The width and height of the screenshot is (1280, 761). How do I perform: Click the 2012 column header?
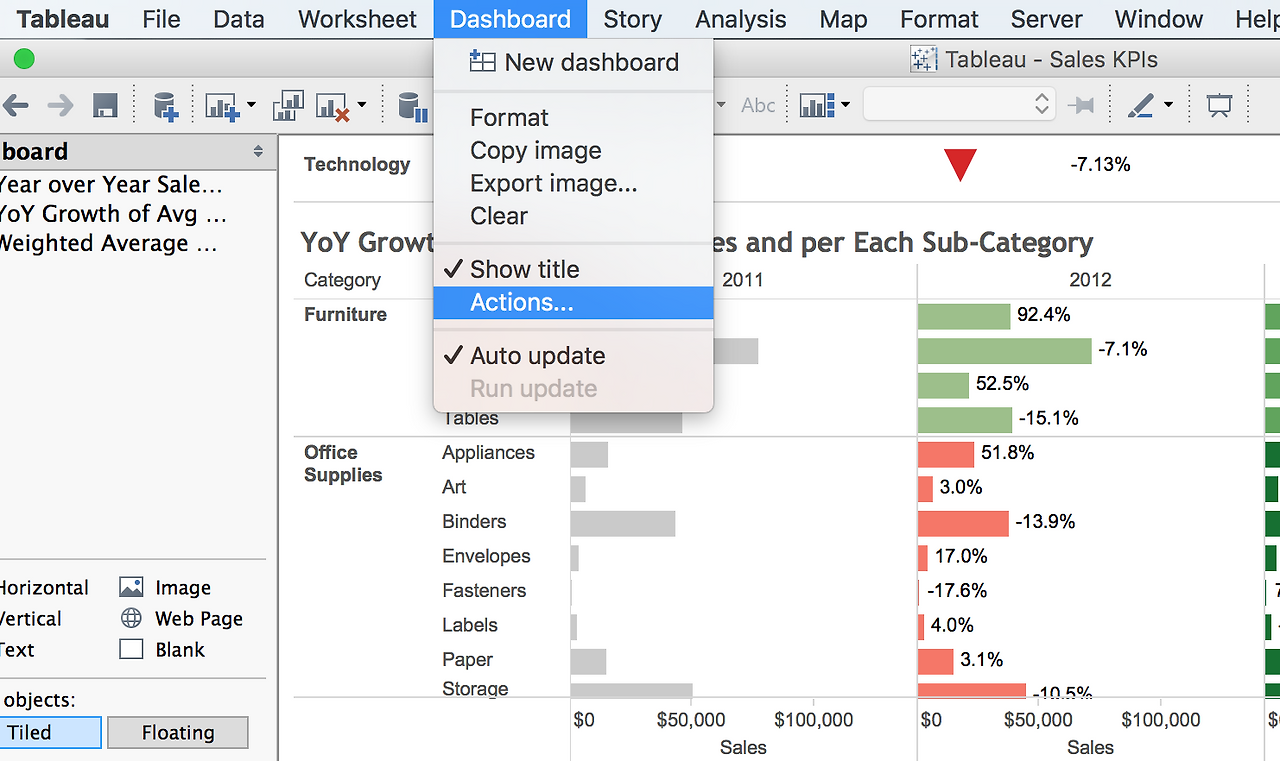(x=1090, y=280)
